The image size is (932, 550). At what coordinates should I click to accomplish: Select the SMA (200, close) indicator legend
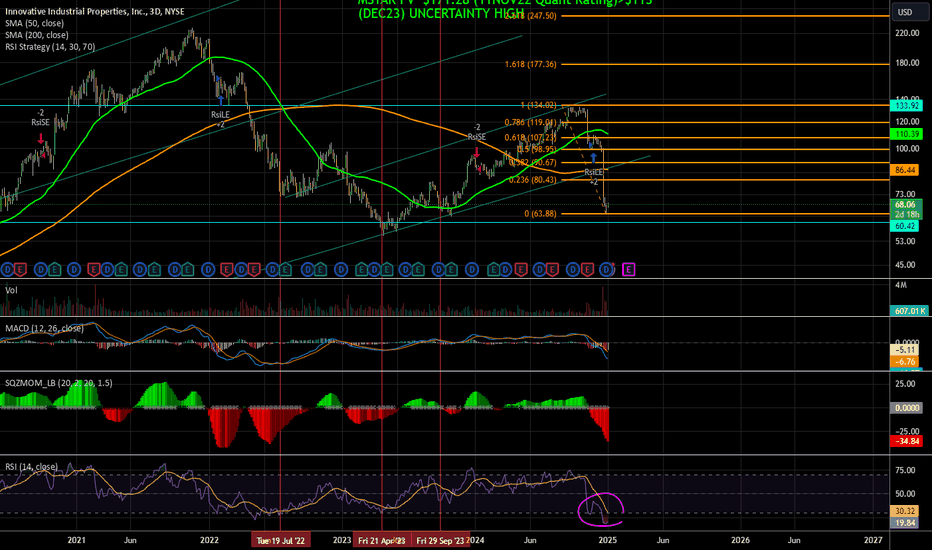coord(37,35)
